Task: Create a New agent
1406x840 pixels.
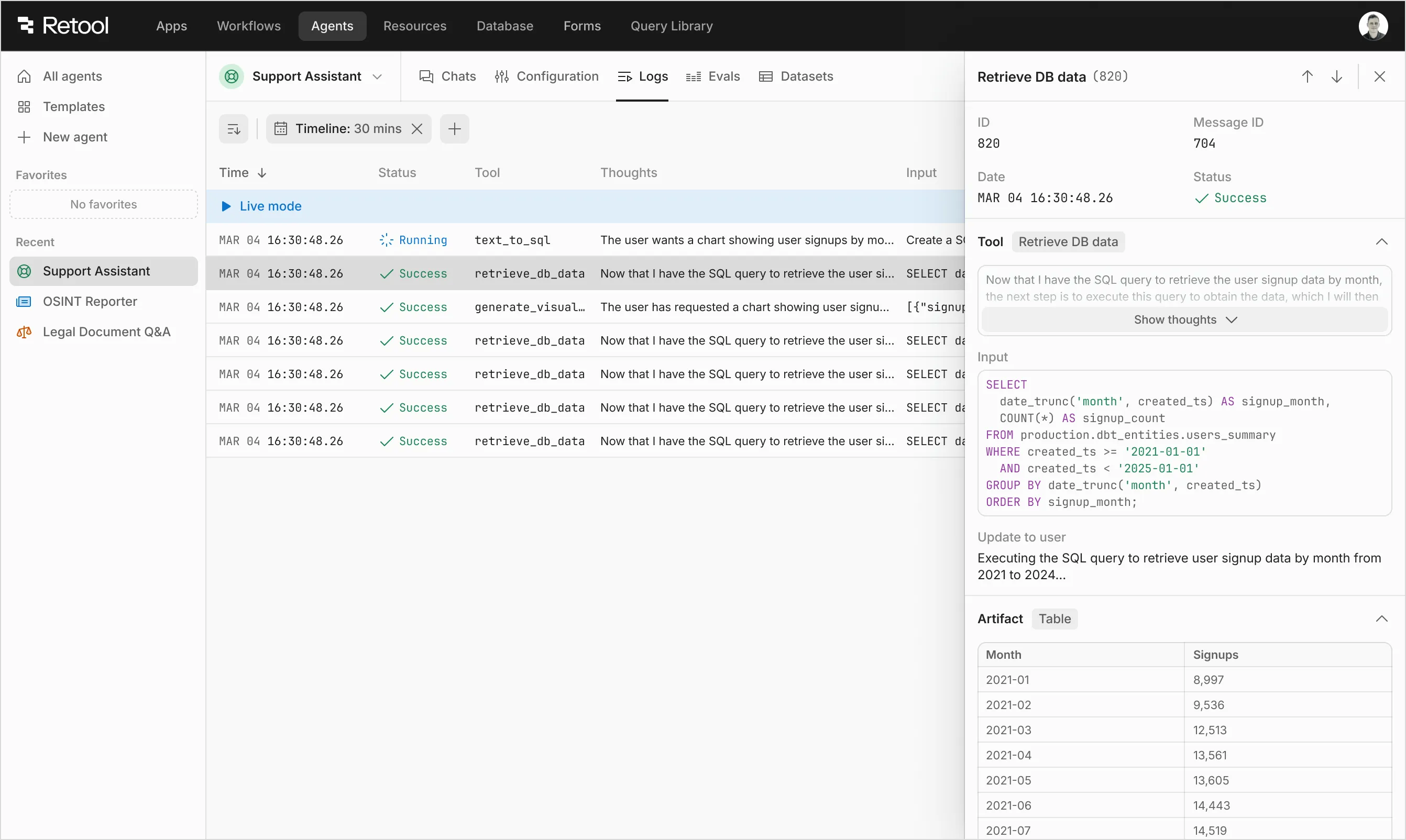Action: point(75,136)
